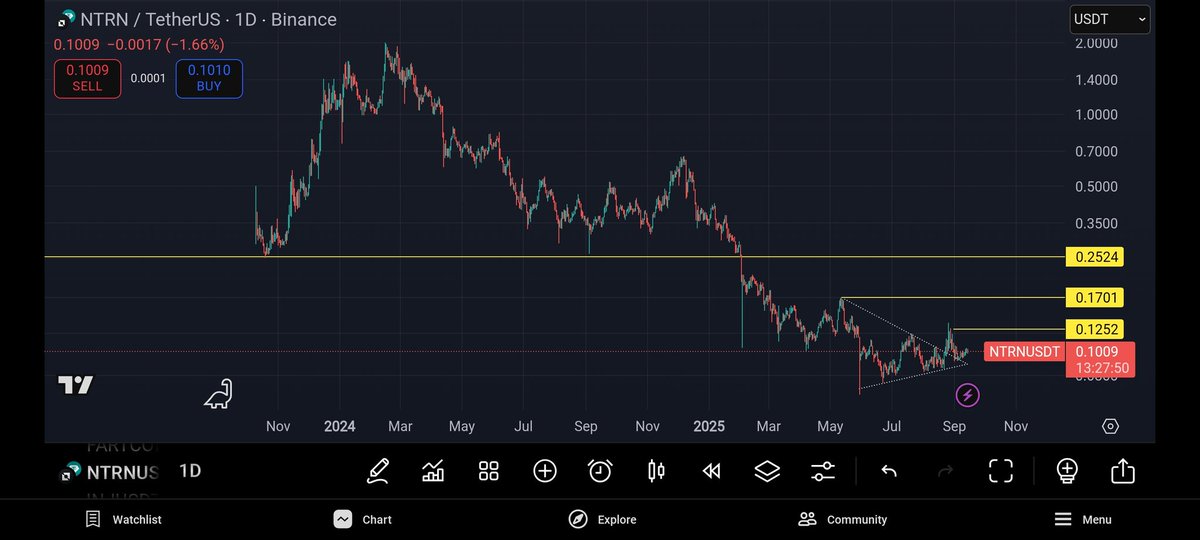Viewport: 1200px width, 540px height.
Task: Open price scale settings hexagon icon
Action: 1110,426
